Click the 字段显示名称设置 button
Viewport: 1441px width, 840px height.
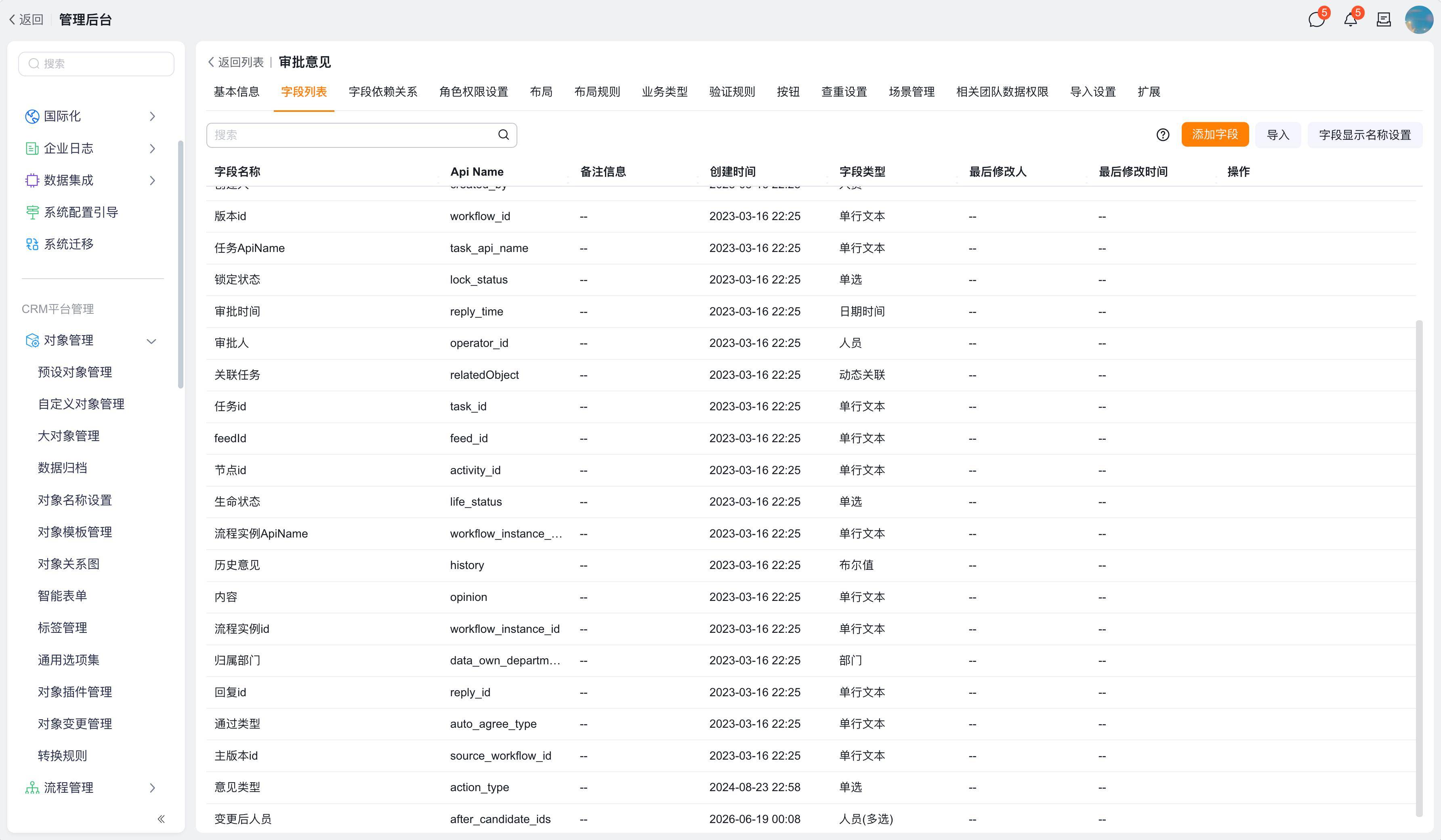[1364, 135]
